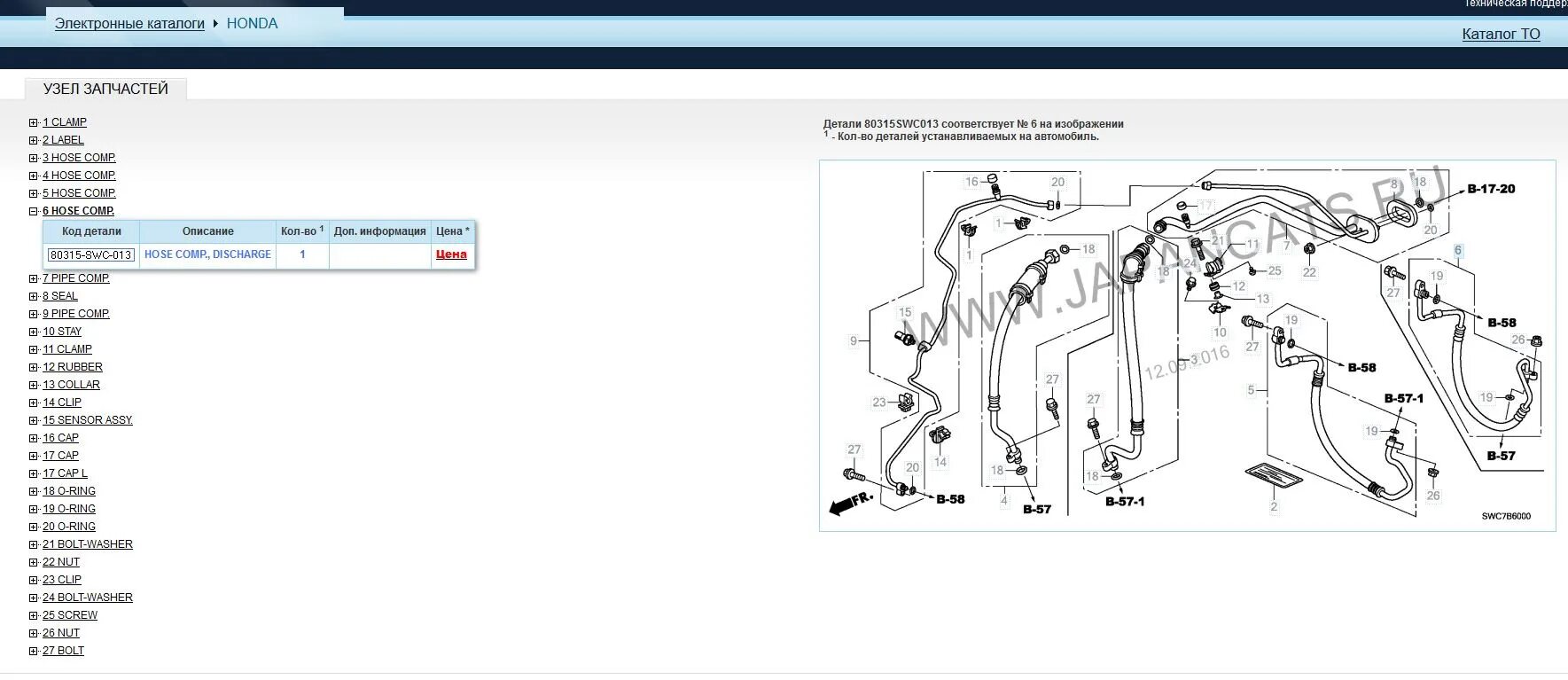
Task: Open 22 NUT entry
Action: [61, 562]
